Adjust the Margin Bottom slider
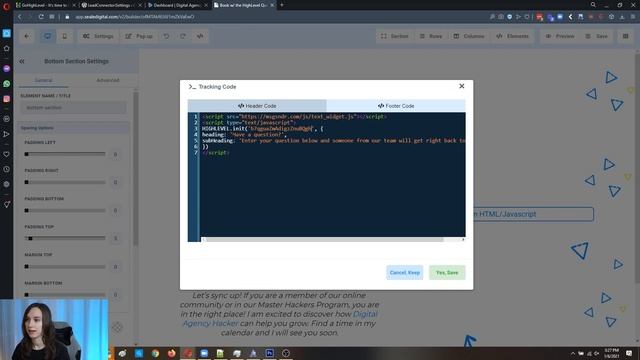The height and width of the screenshot is (360, 640). click(65, 295)
